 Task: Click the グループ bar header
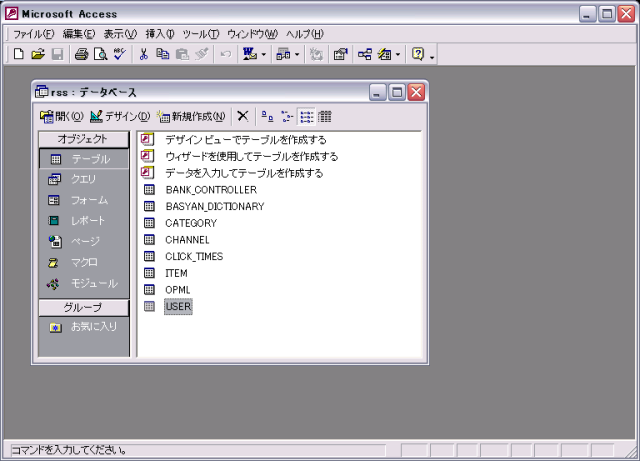[83, 307]
